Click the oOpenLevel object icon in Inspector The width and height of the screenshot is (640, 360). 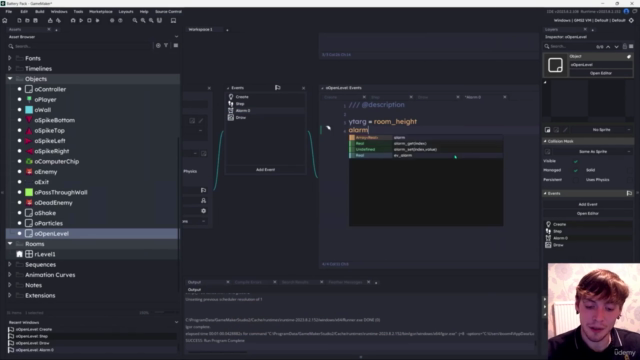pos(556,65)
